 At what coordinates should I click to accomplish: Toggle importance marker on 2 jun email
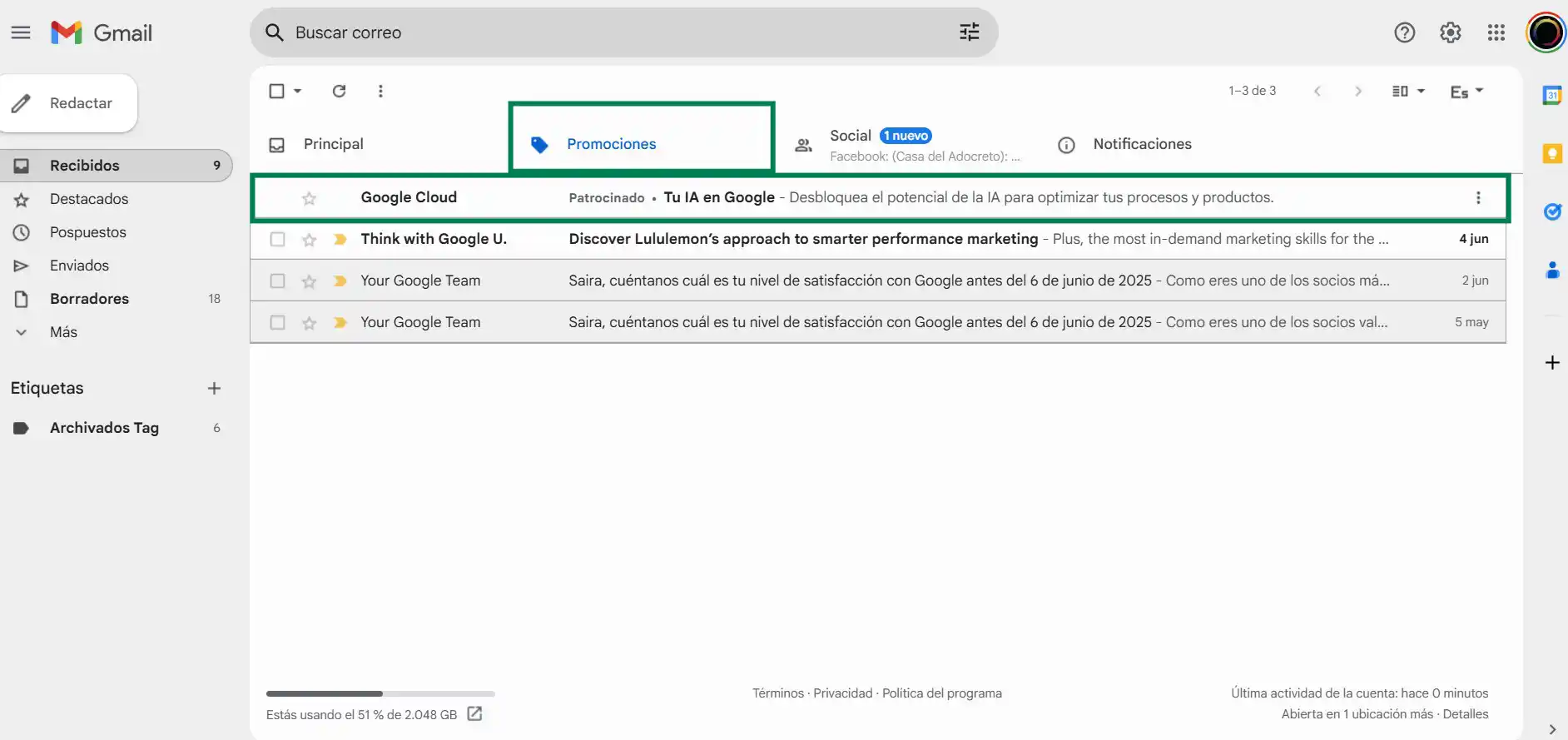340,281
